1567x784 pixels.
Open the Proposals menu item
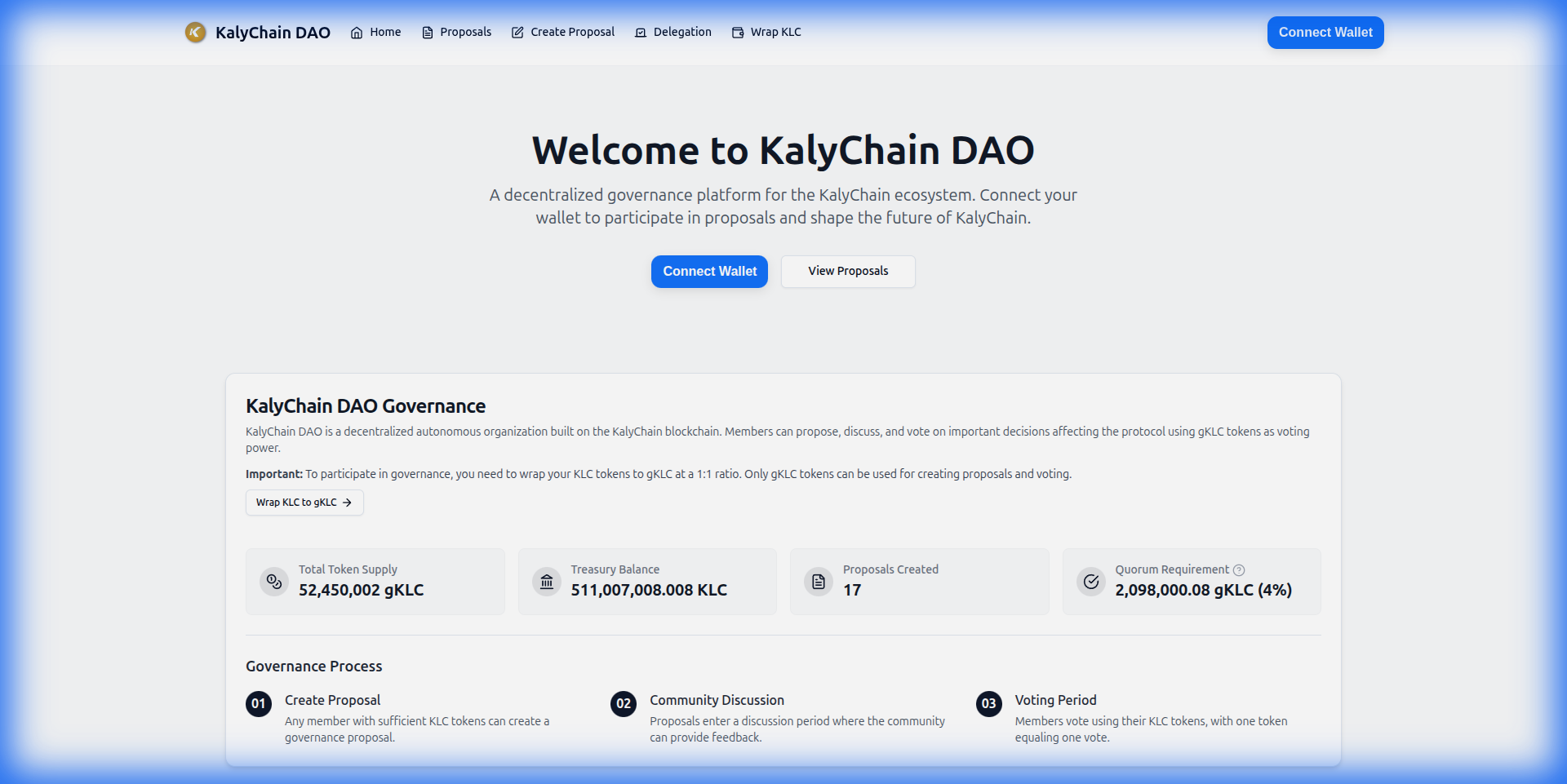[x=465, y=33]
